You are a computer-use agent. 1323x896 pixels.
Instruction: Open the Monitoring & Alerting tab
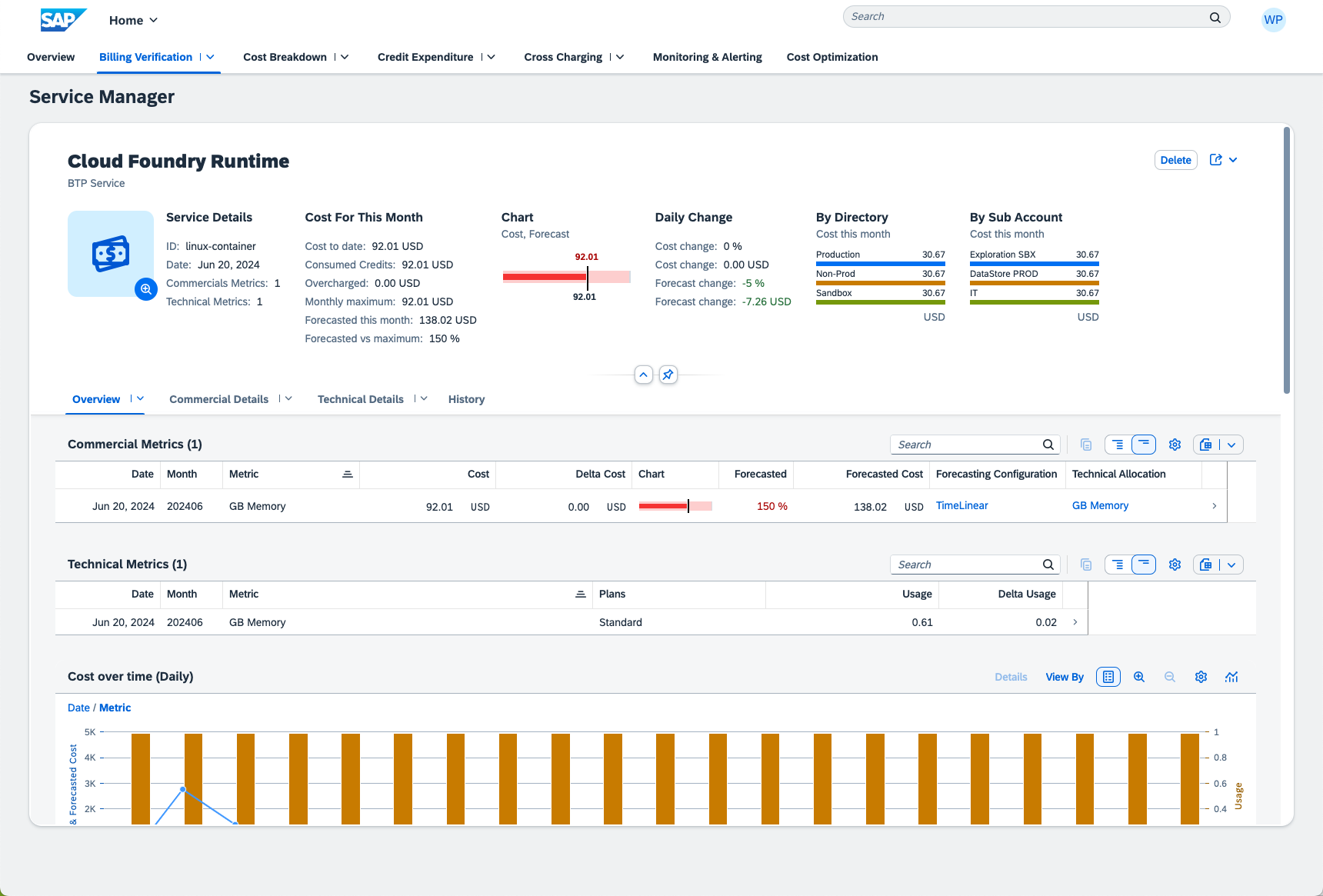(x=707, y=57)
